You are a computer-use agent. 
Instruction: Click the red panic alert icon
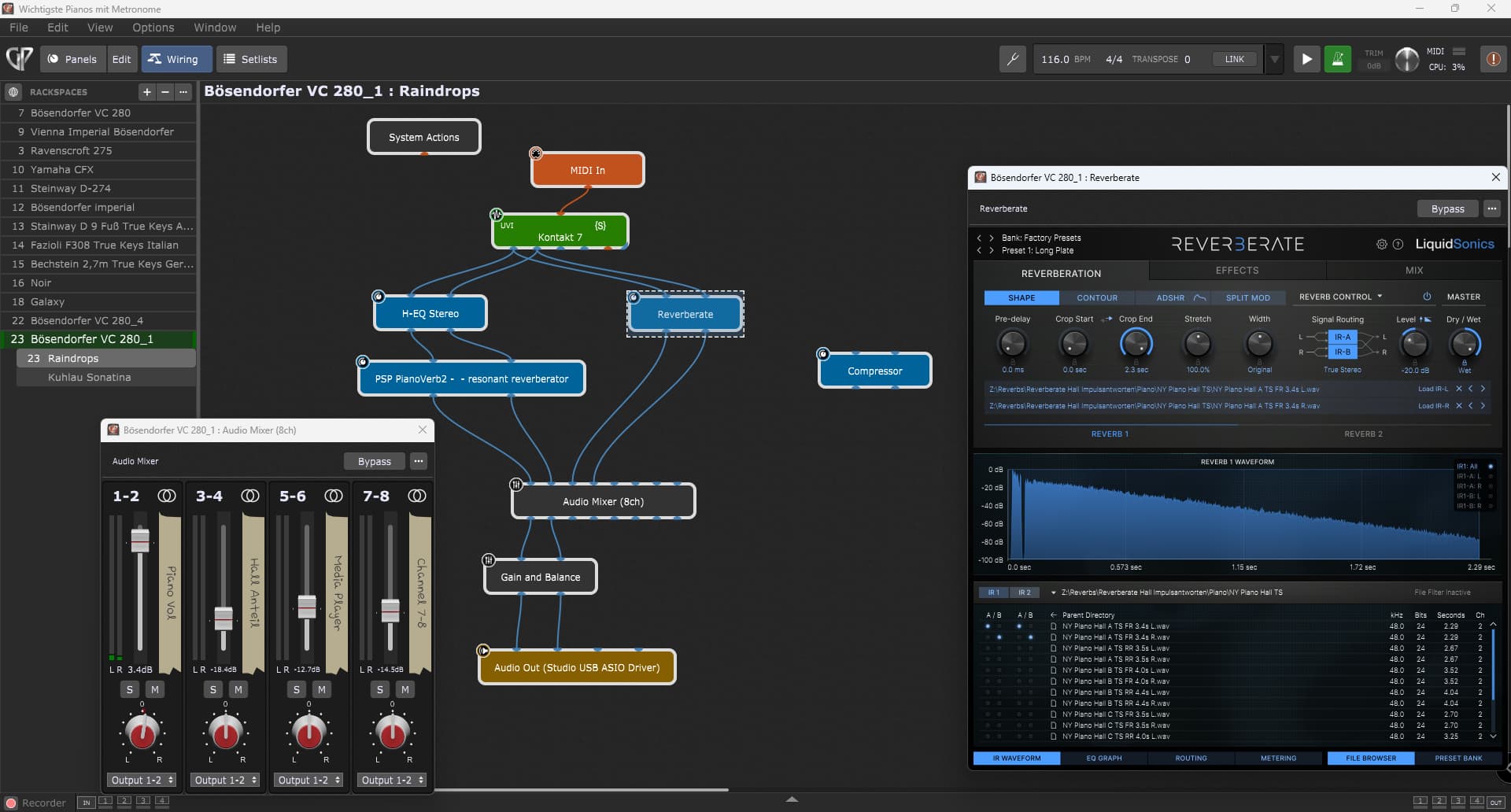pos(1493,59)
